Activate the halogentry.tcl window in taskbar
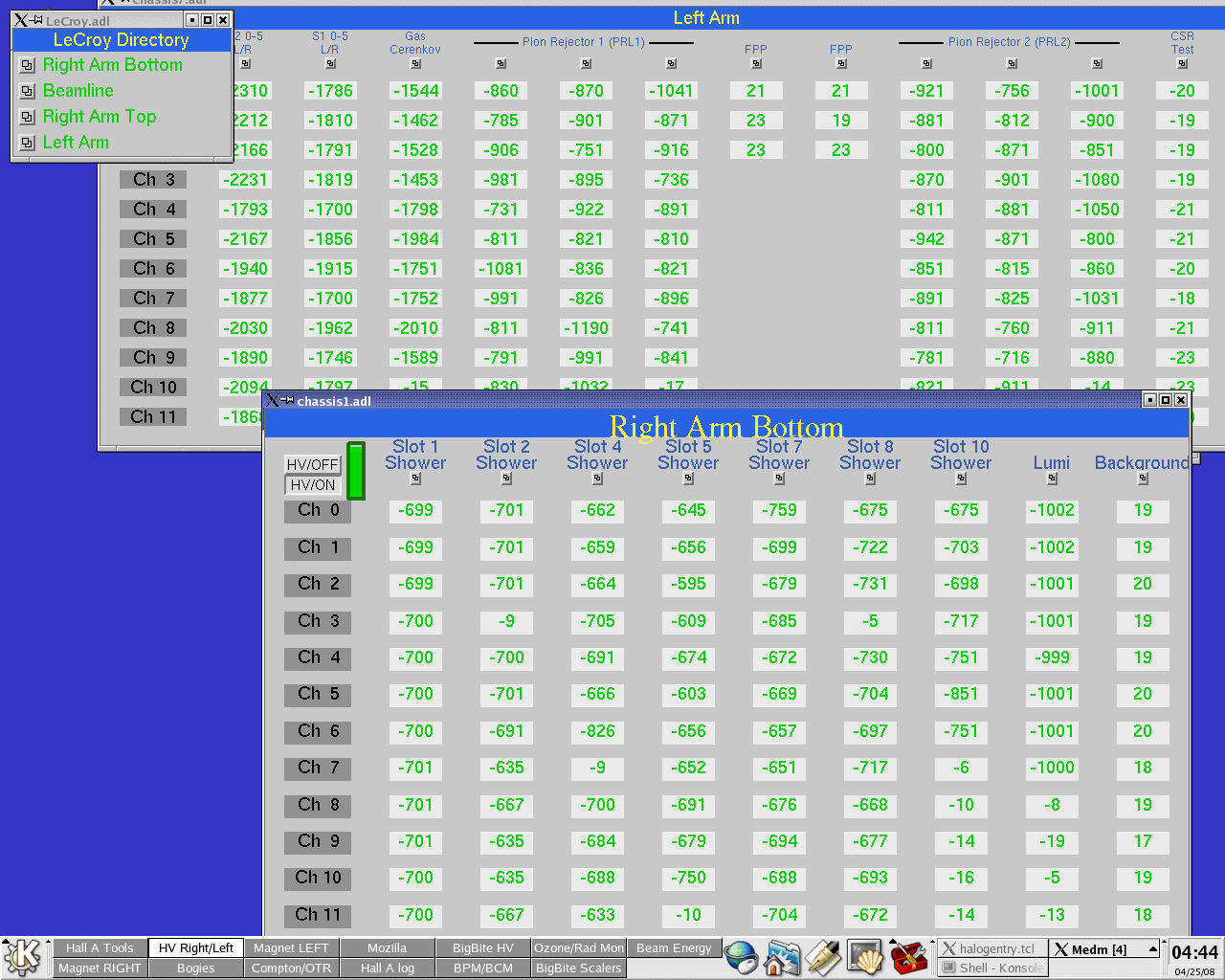This screenshot has width=1225, height=980. (x=991, y=949)
